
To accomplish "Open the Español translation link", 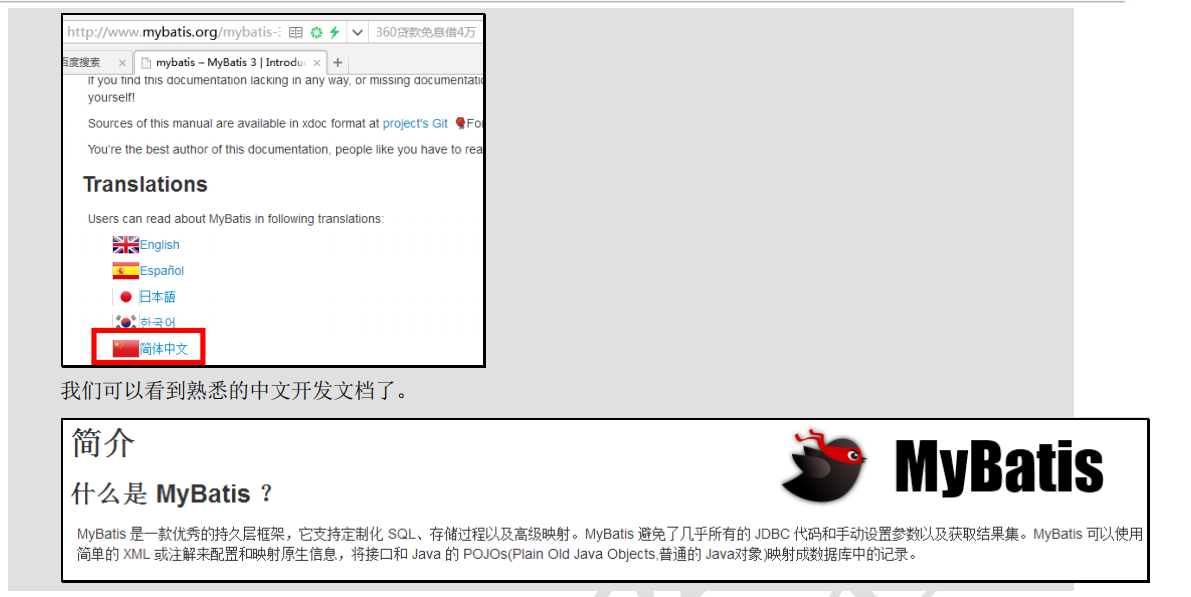I will pos(162,270).
